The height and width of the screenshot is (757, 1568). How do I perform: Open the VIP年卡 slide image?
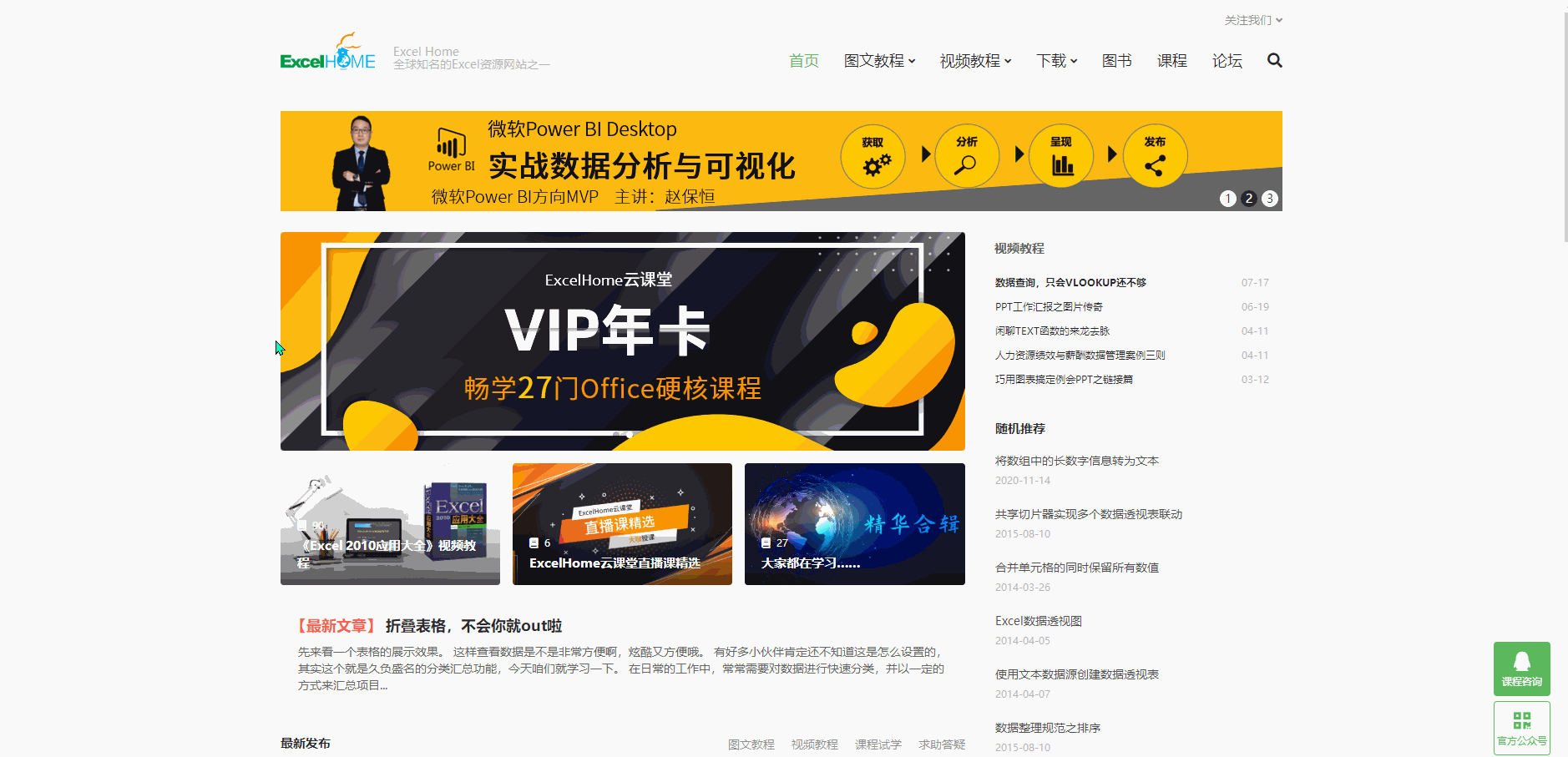[x=622, y=341]
